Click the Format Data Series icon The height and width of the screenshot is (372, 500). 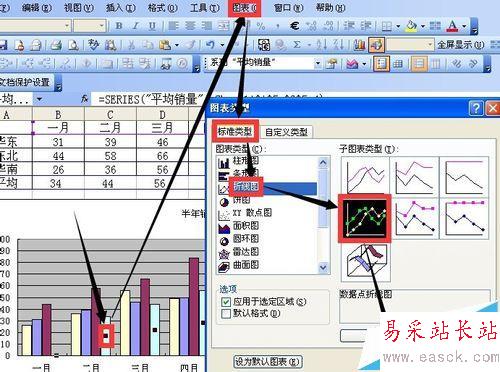pyautogui.click(x=331, y=63)
